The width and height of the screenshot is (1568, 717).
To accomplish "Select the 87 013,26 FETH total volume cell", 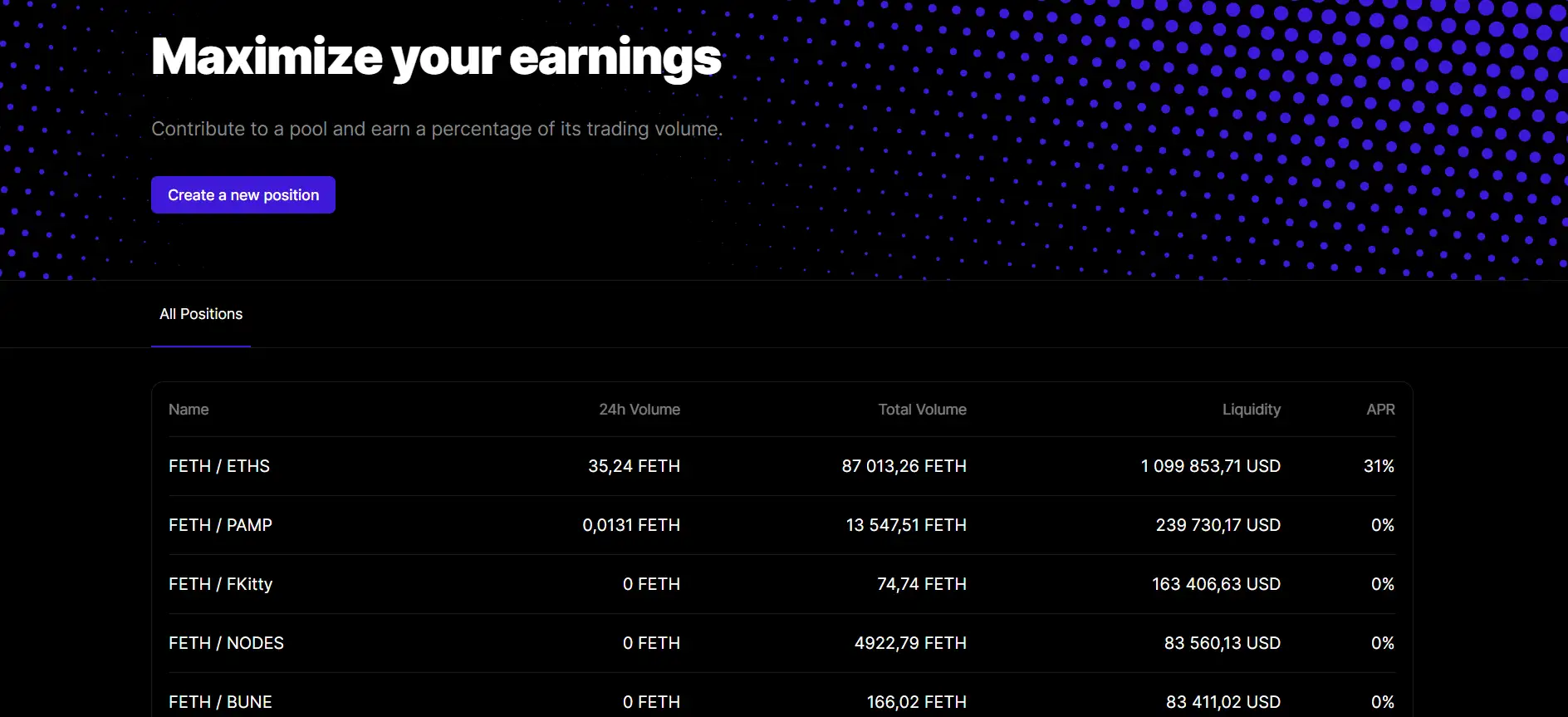I will (904, 466).
